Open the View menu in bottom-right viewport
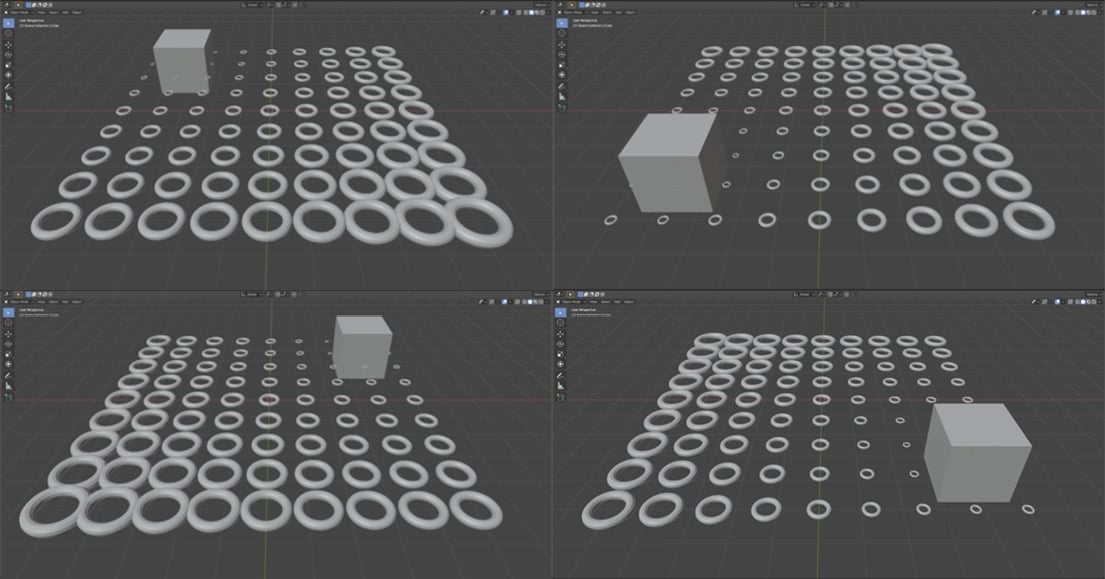The height and width of the screenshot is (579, 1105). [x=595, y=301]
